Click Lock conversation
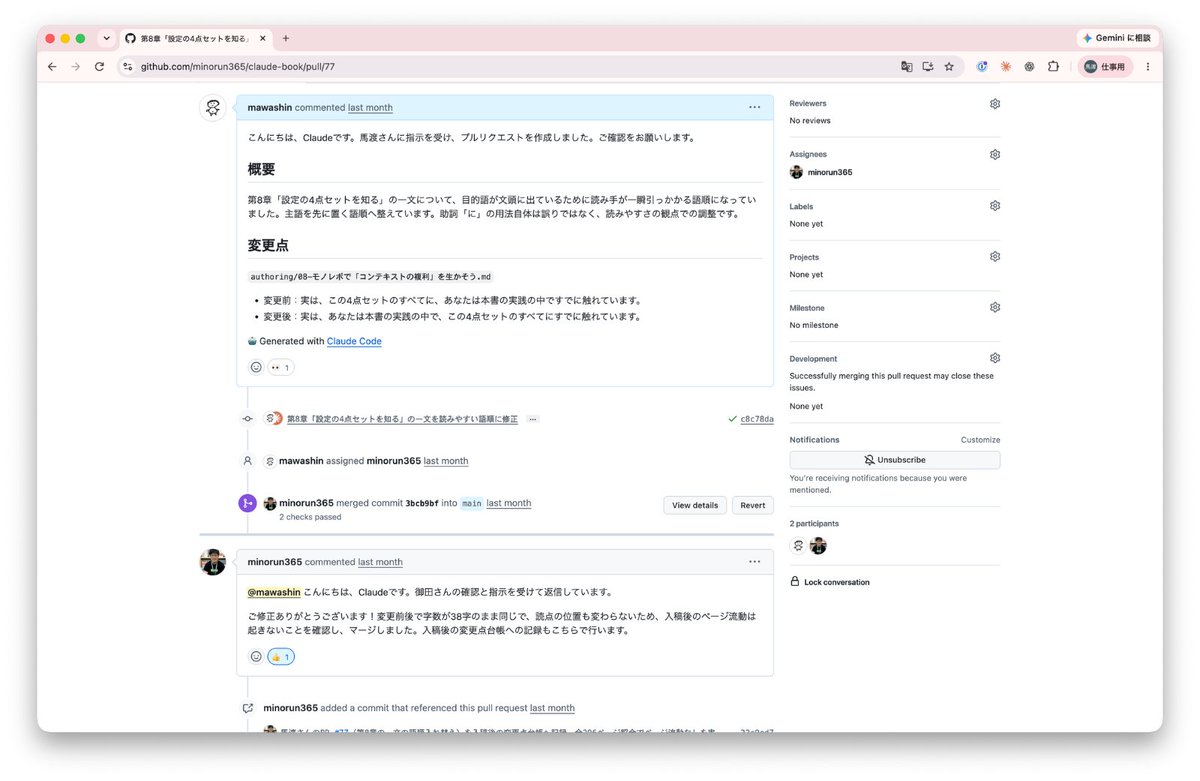Image resolution: width=1200 pixels, height=781 pixels. click(x=830, y=582)
